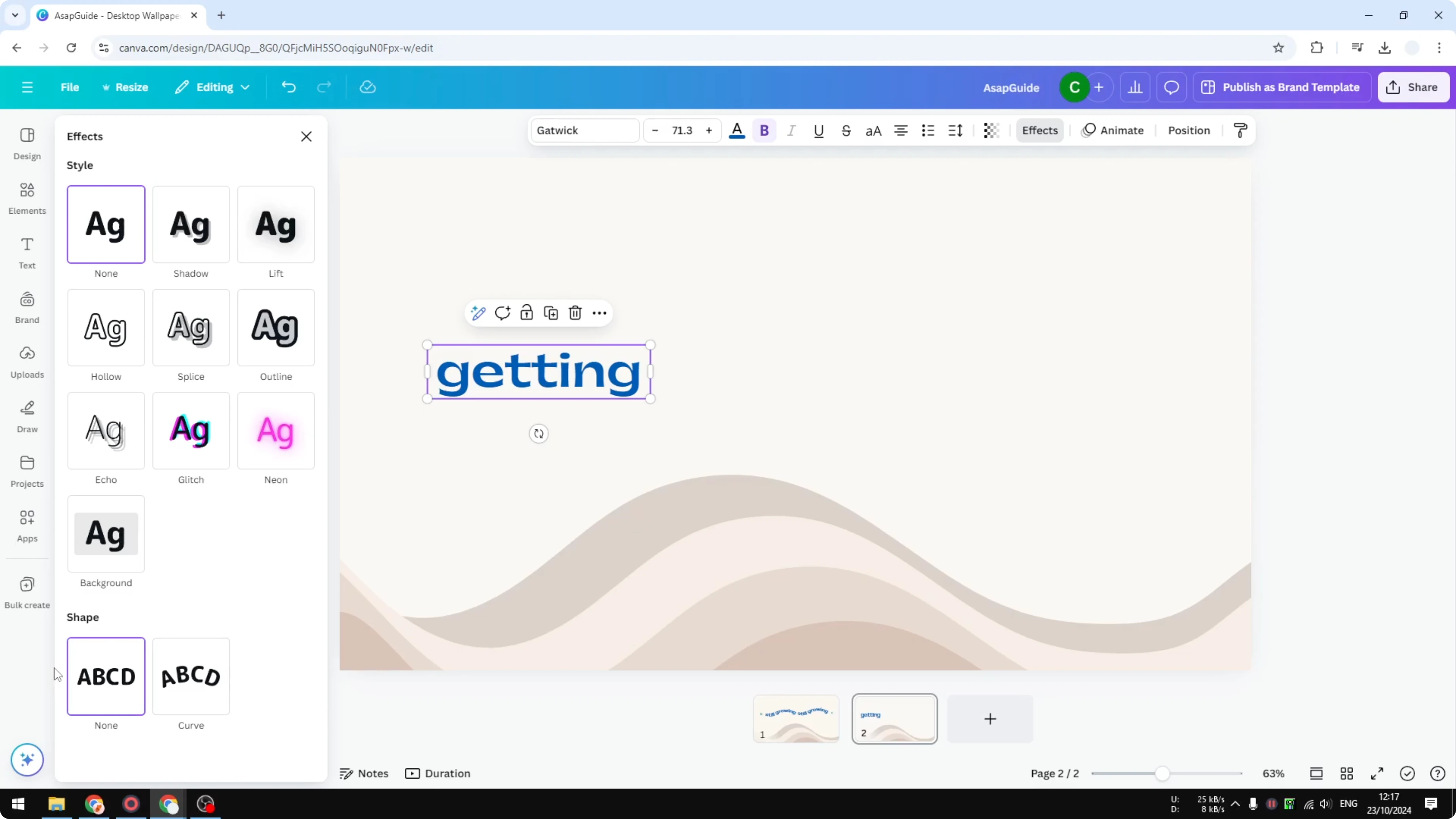This screenshot has height=819, width=1456.
Task: Select the Neon text effect
Action: pos(276,431)
